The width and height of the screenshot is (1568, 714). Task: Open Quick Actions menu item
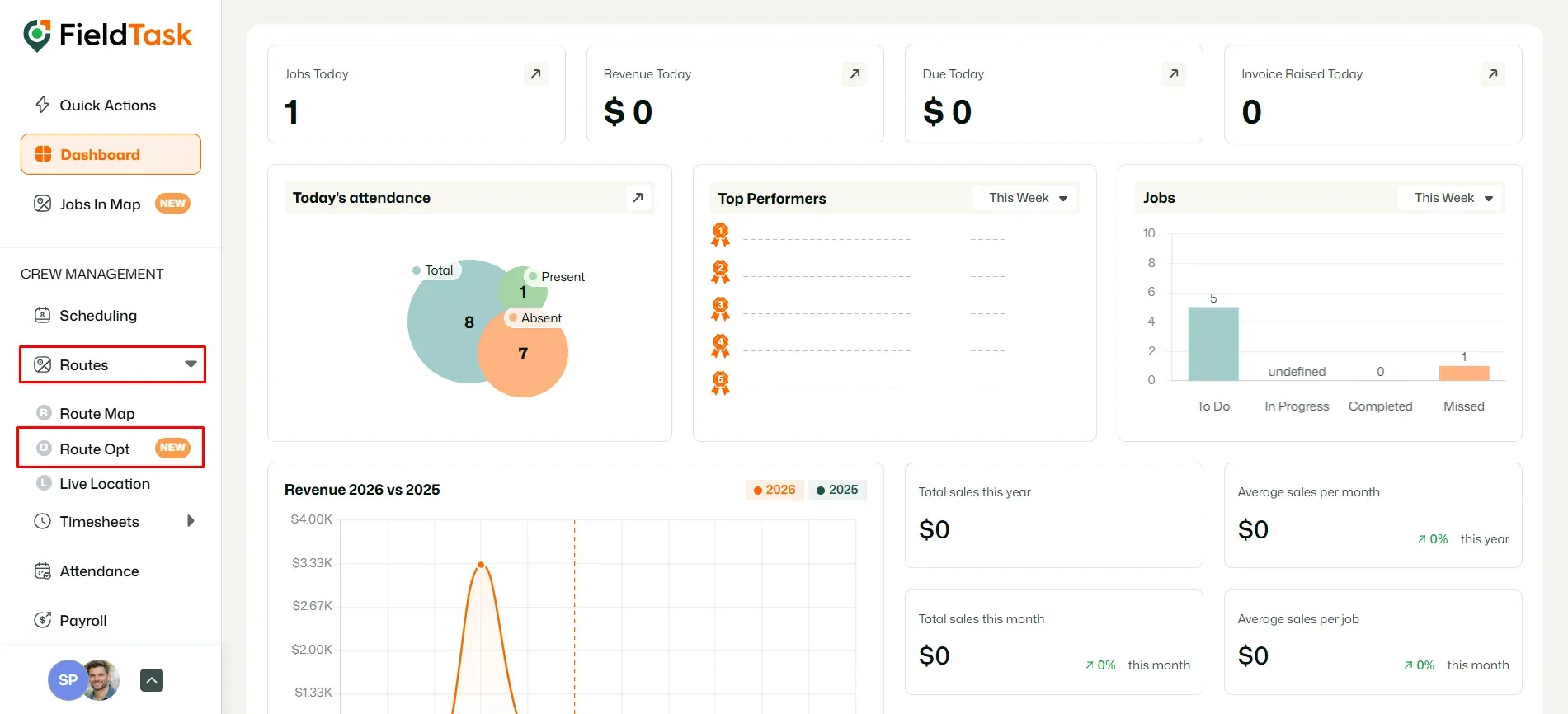(x=111, y=105)
